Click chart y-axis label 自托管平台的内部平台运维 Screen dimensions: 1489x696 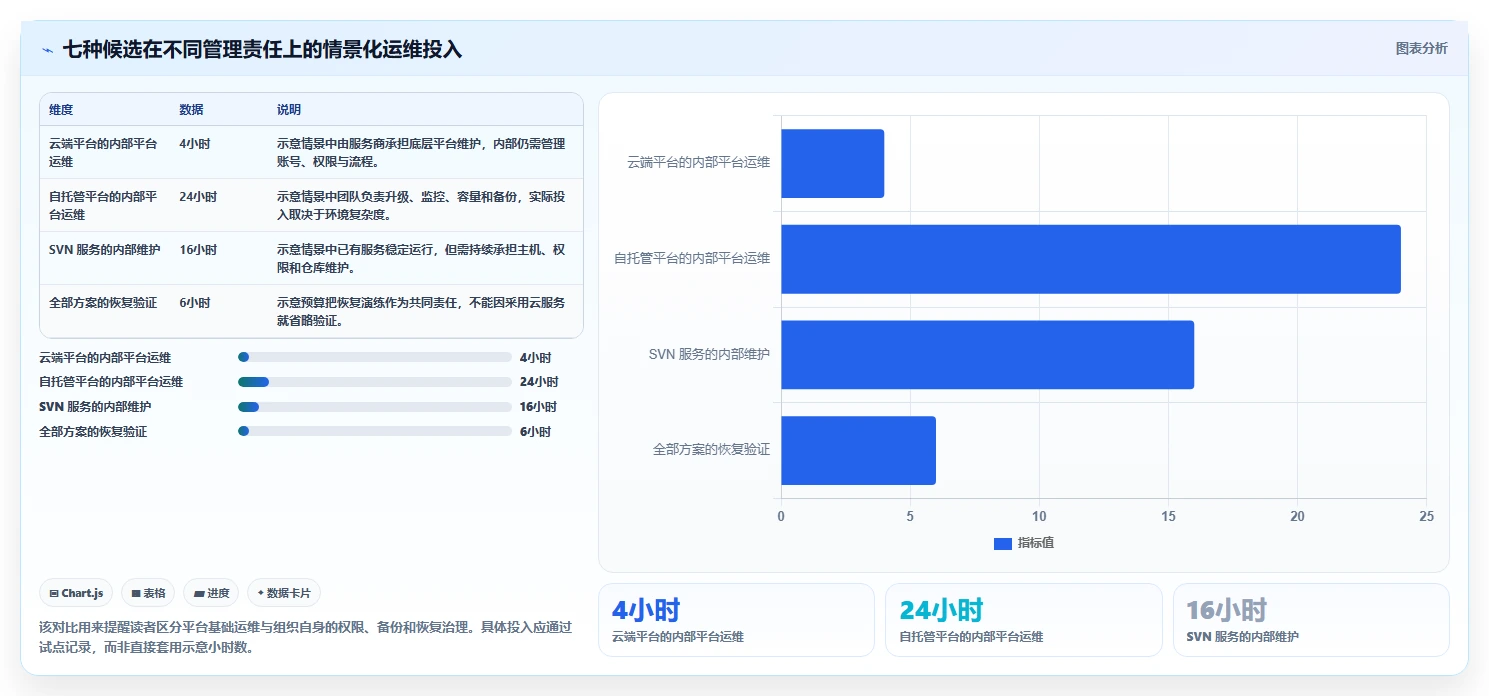(x=692, y=258)
